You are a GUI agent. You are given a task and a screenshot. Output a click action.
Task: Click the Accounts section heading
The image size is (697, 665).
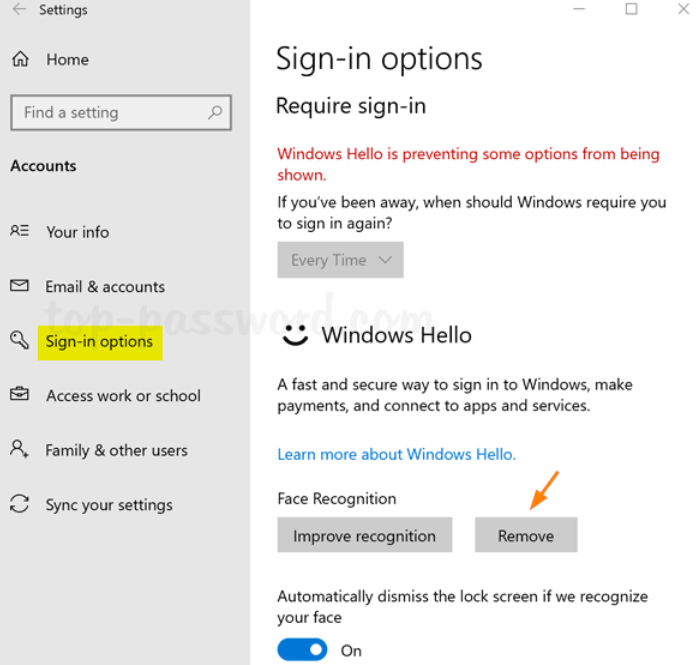tap(44, 166)
